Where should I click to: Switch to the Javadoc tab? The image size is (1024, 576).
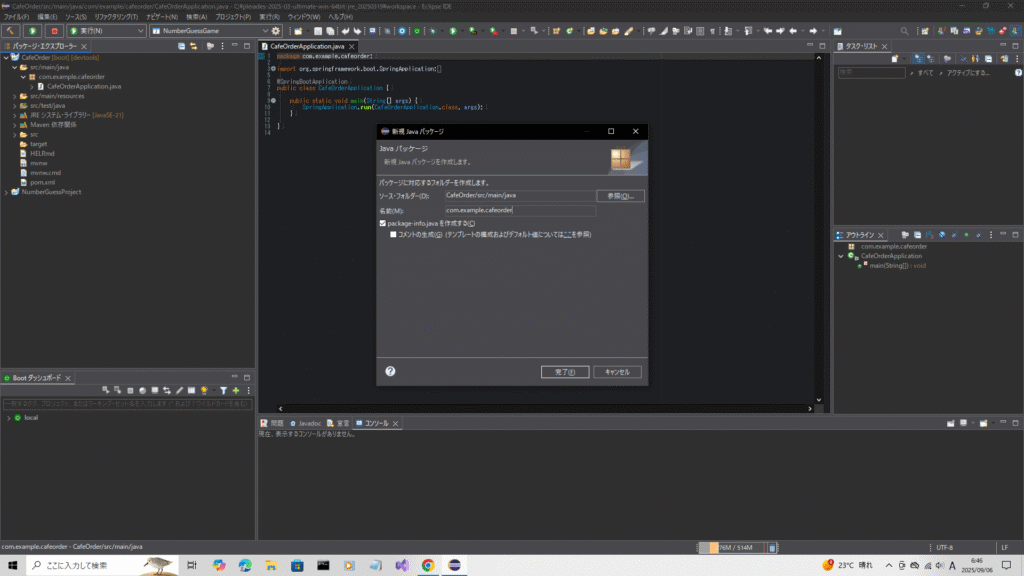pyautogui.click(x=308, y=423)
